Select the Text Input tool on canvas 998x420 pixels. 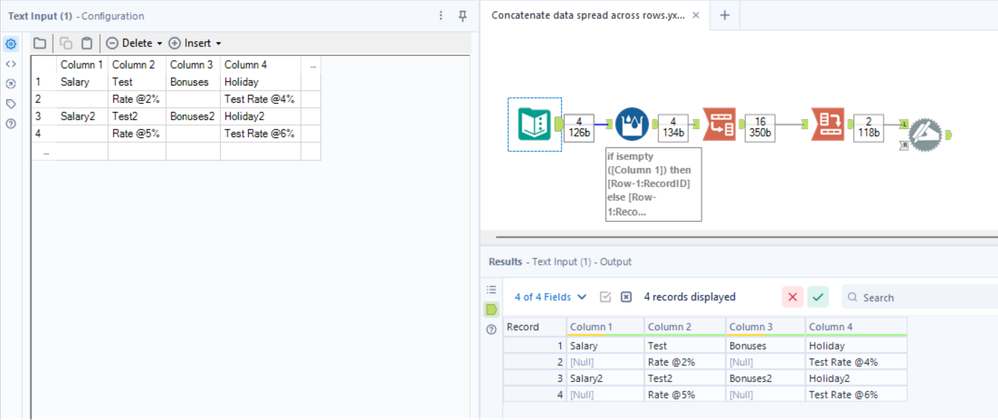click(534, 124)
